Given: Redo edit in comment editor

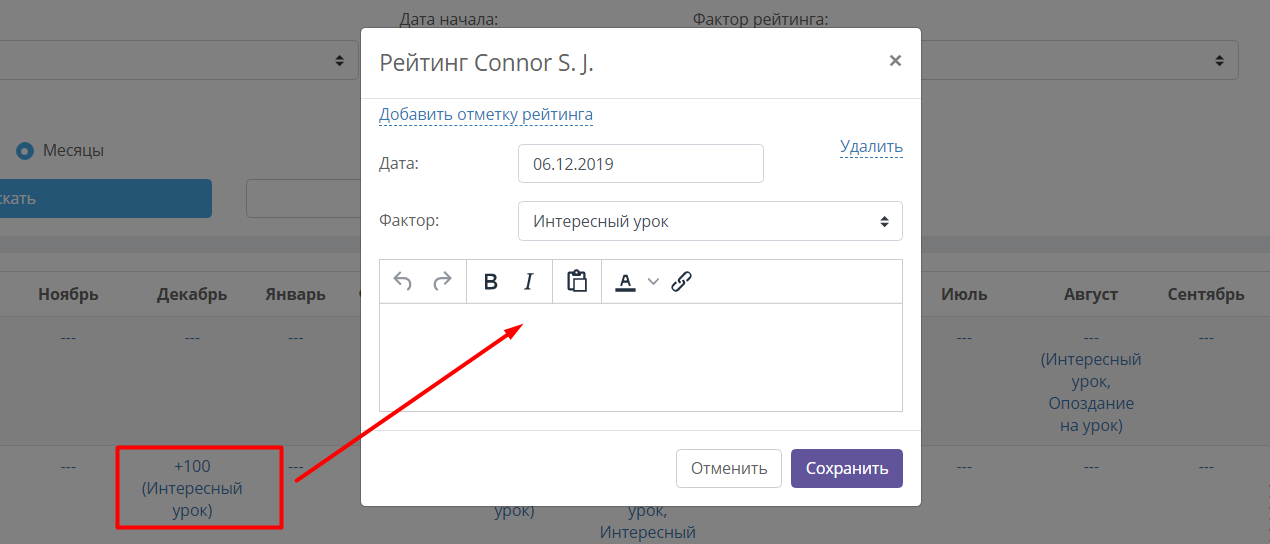Looking at the screenshot, I should click(x=442, y=282).
